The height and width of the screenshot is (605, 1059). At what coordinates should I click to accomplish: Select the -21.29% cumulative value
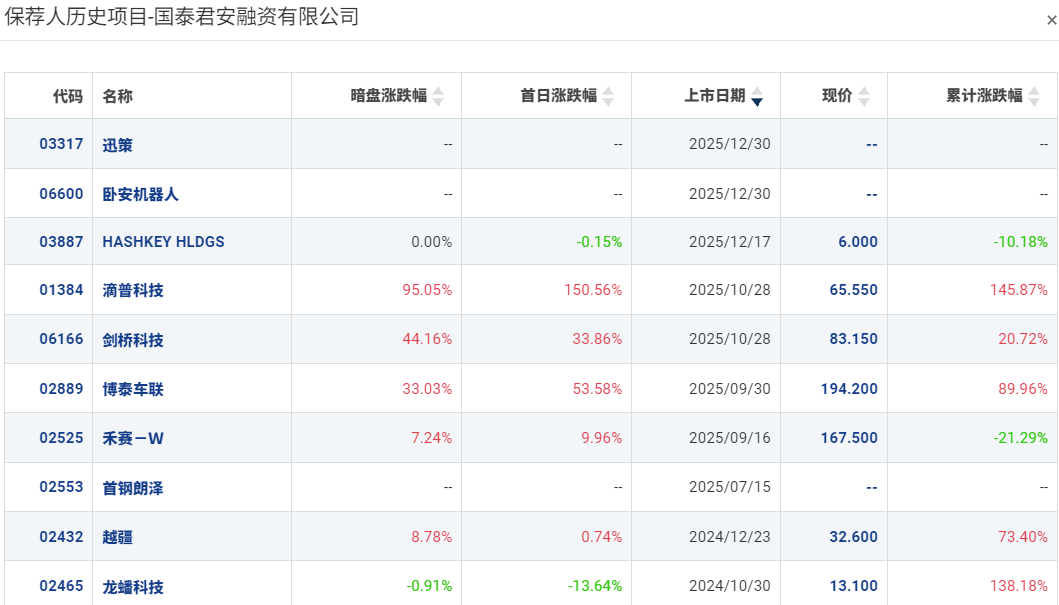click(x=1021, y=438)
